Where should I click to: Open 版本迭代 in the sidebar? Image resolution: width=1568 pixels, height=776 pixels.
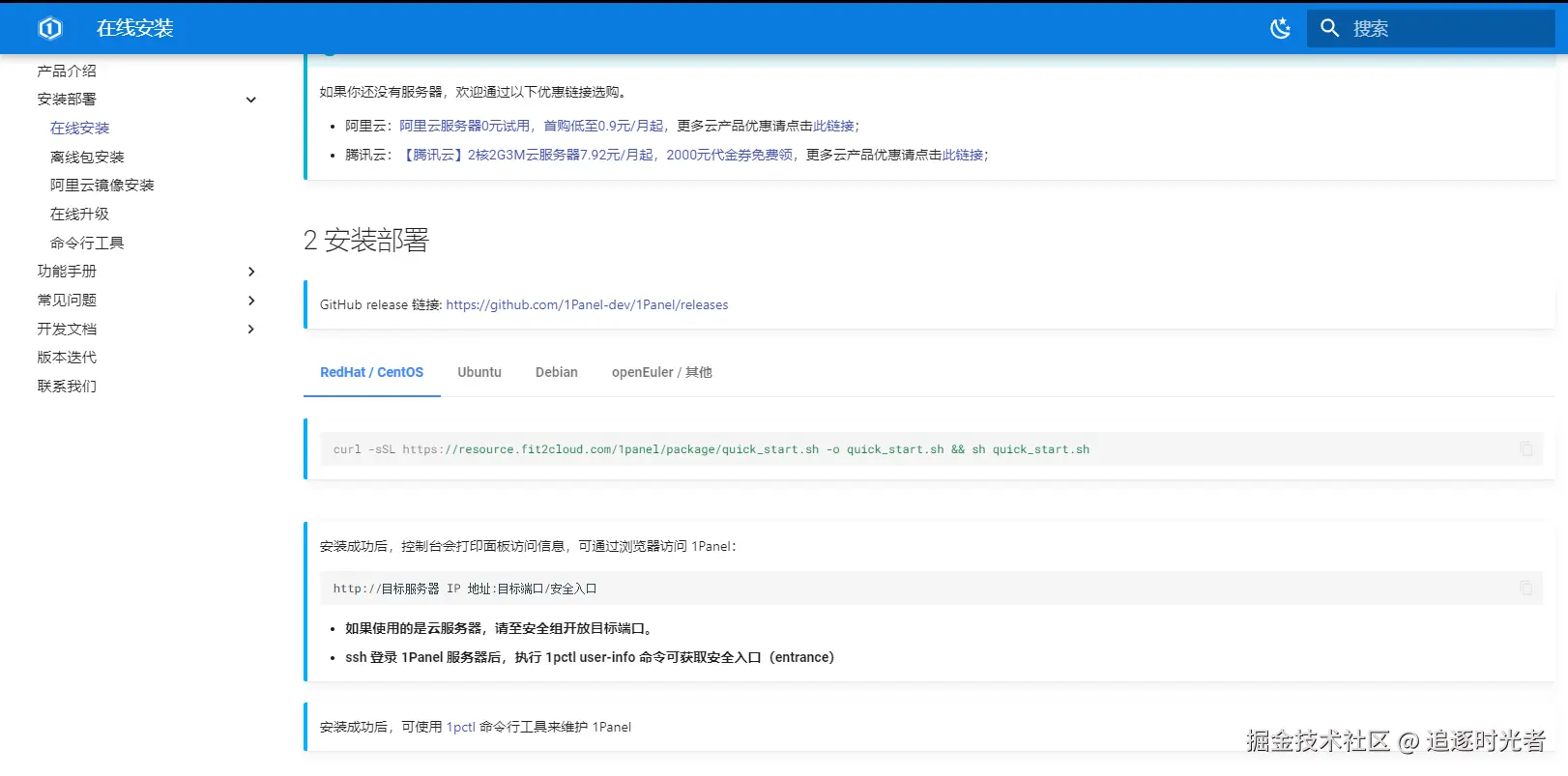pyautogui.click(x=67, y=357)
